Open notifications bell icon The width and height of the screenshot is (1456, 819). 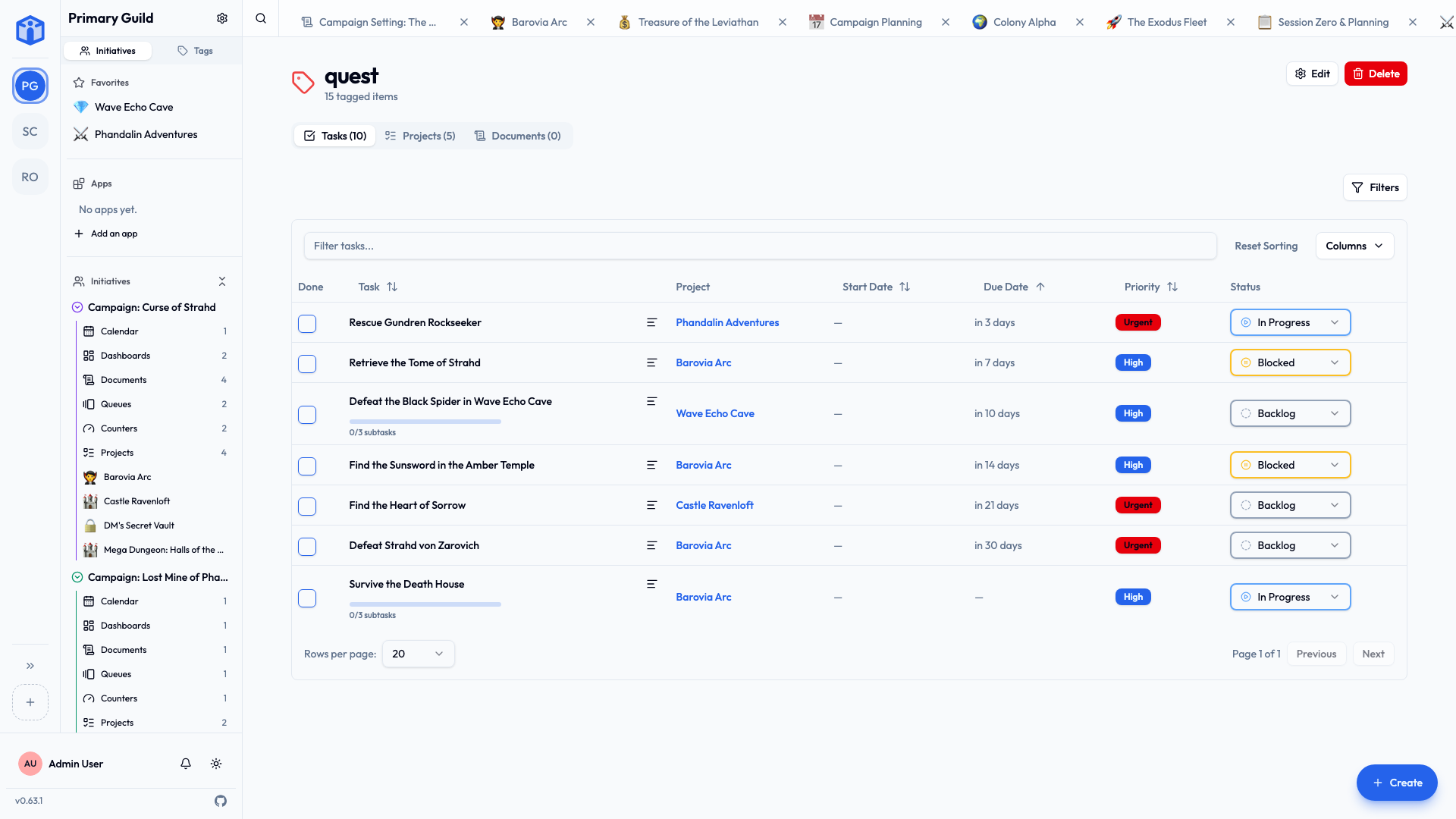pos(186,764)
